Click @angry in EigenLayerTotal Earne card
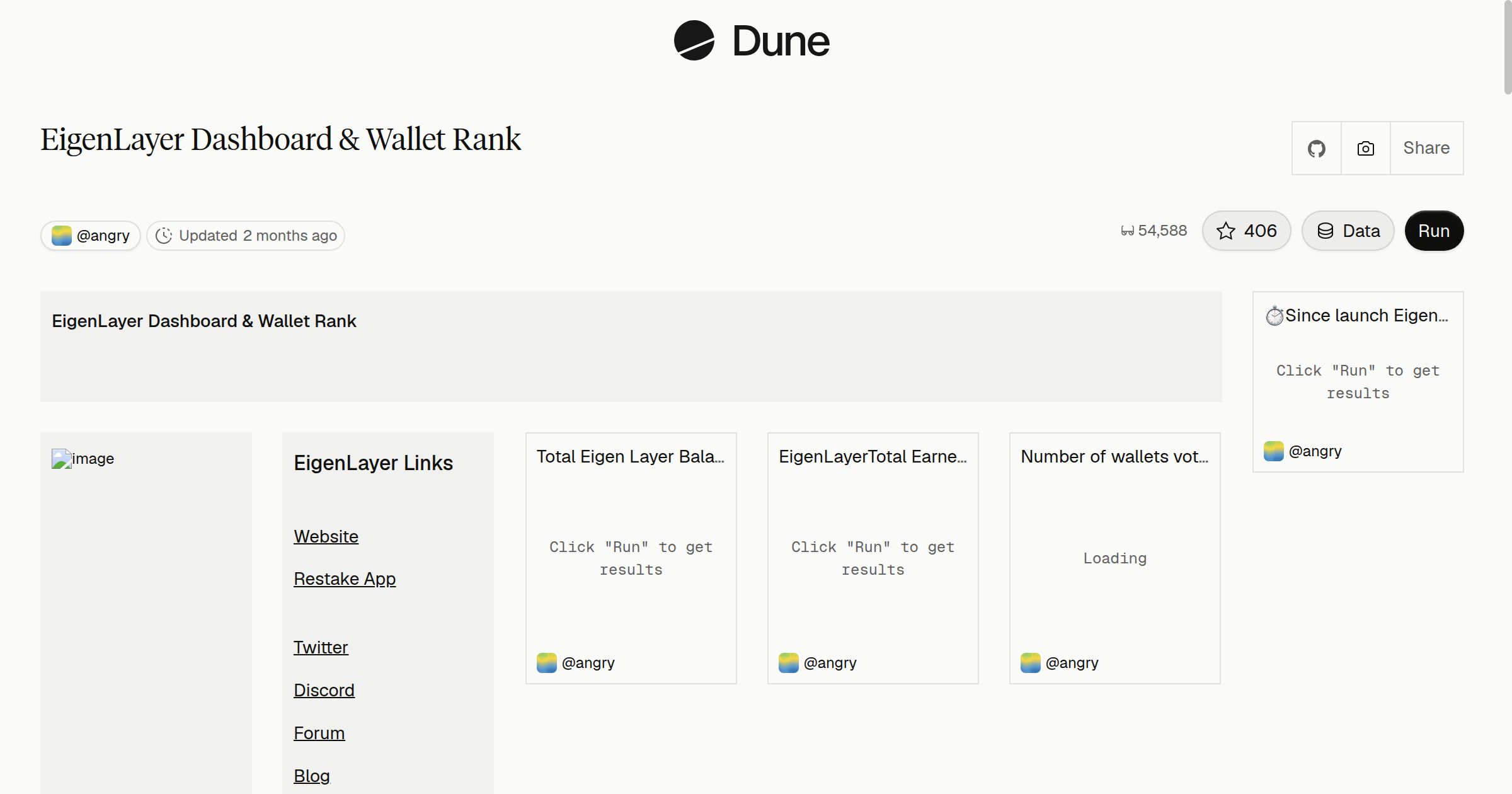1512x794 pixels. click(818, 662)
